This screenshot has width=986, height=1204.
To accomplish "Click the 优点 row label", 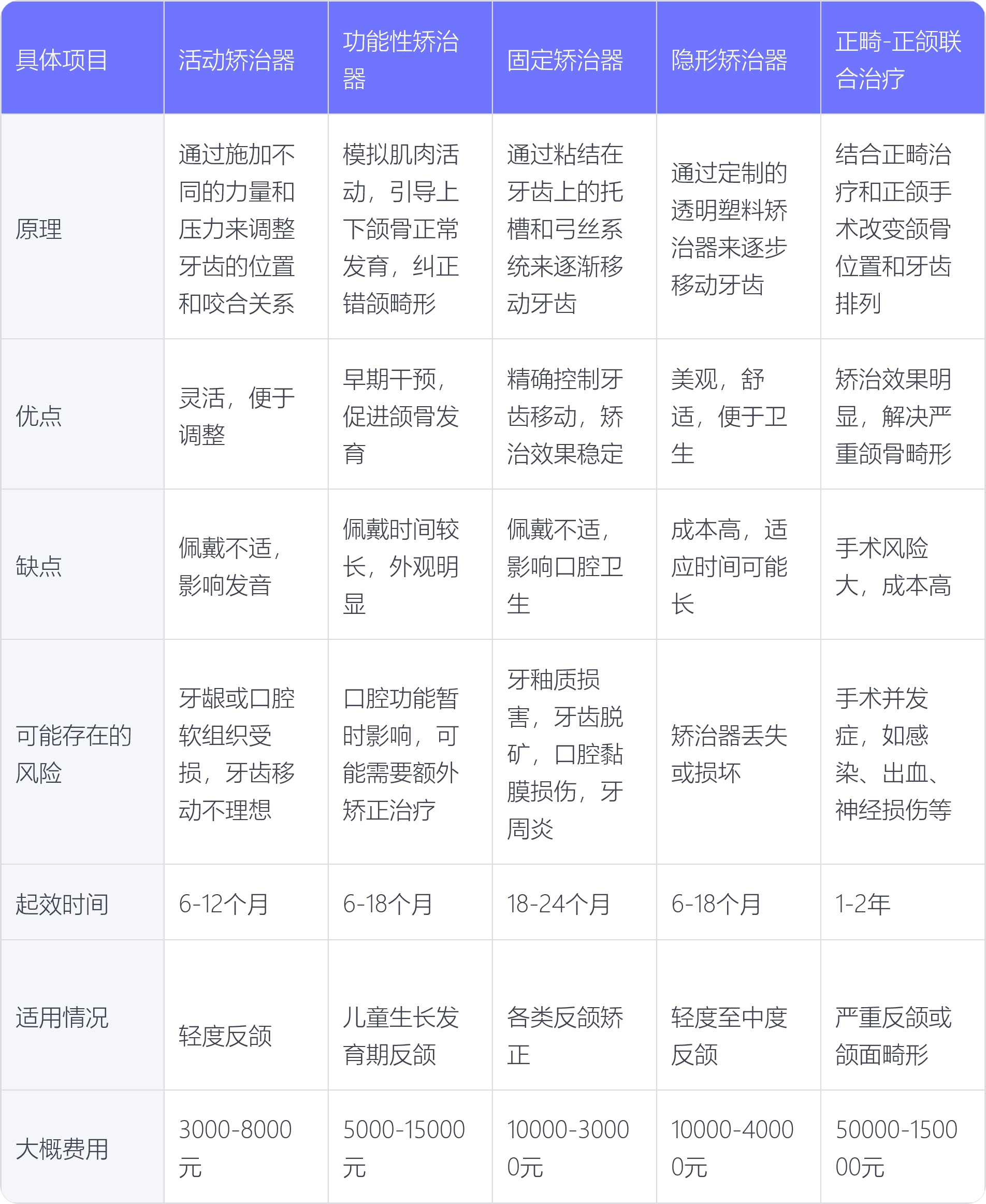I will 82,414.
